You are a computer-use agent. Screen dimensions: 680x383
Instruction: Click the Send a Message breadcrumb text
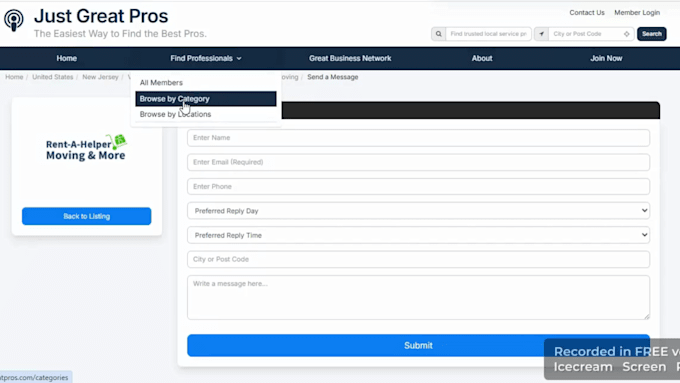(x=333, y=77)
